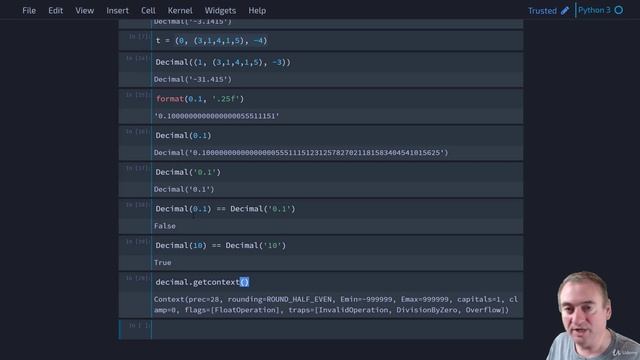640x360 pixels.
Task: Click the output '0.1000000000000000055511151'
Action: point(217,116)
